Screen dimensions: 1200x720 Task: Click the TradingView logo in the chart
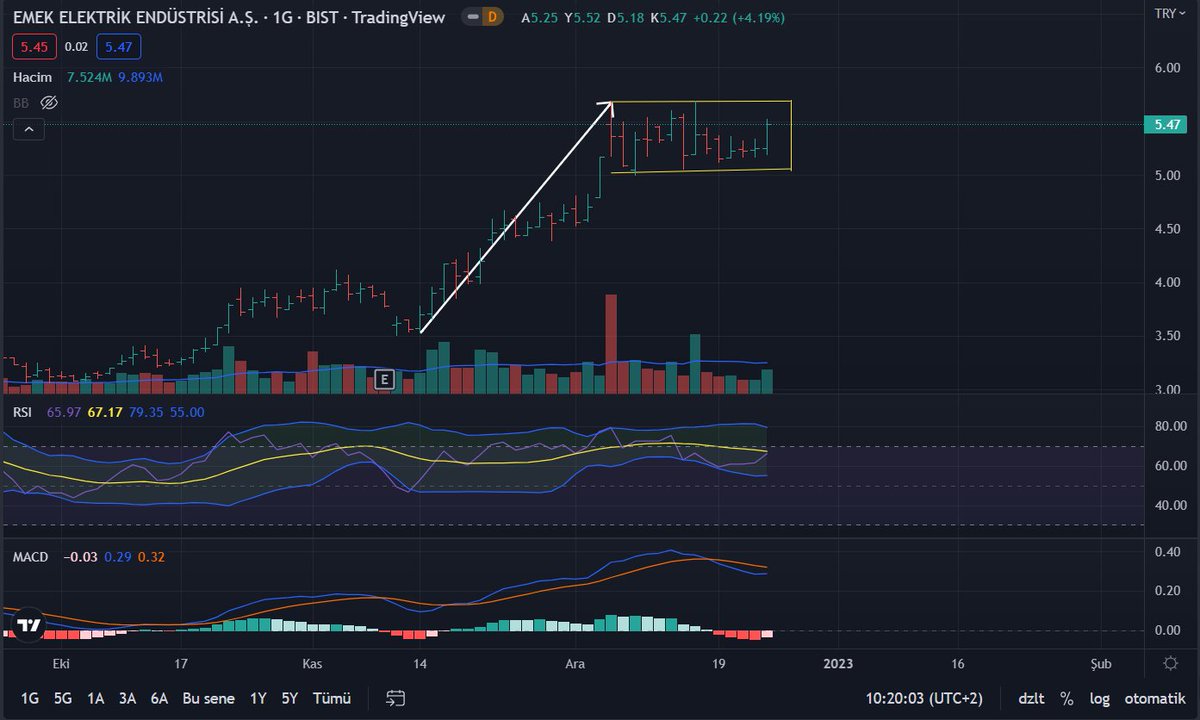(29, 624)
